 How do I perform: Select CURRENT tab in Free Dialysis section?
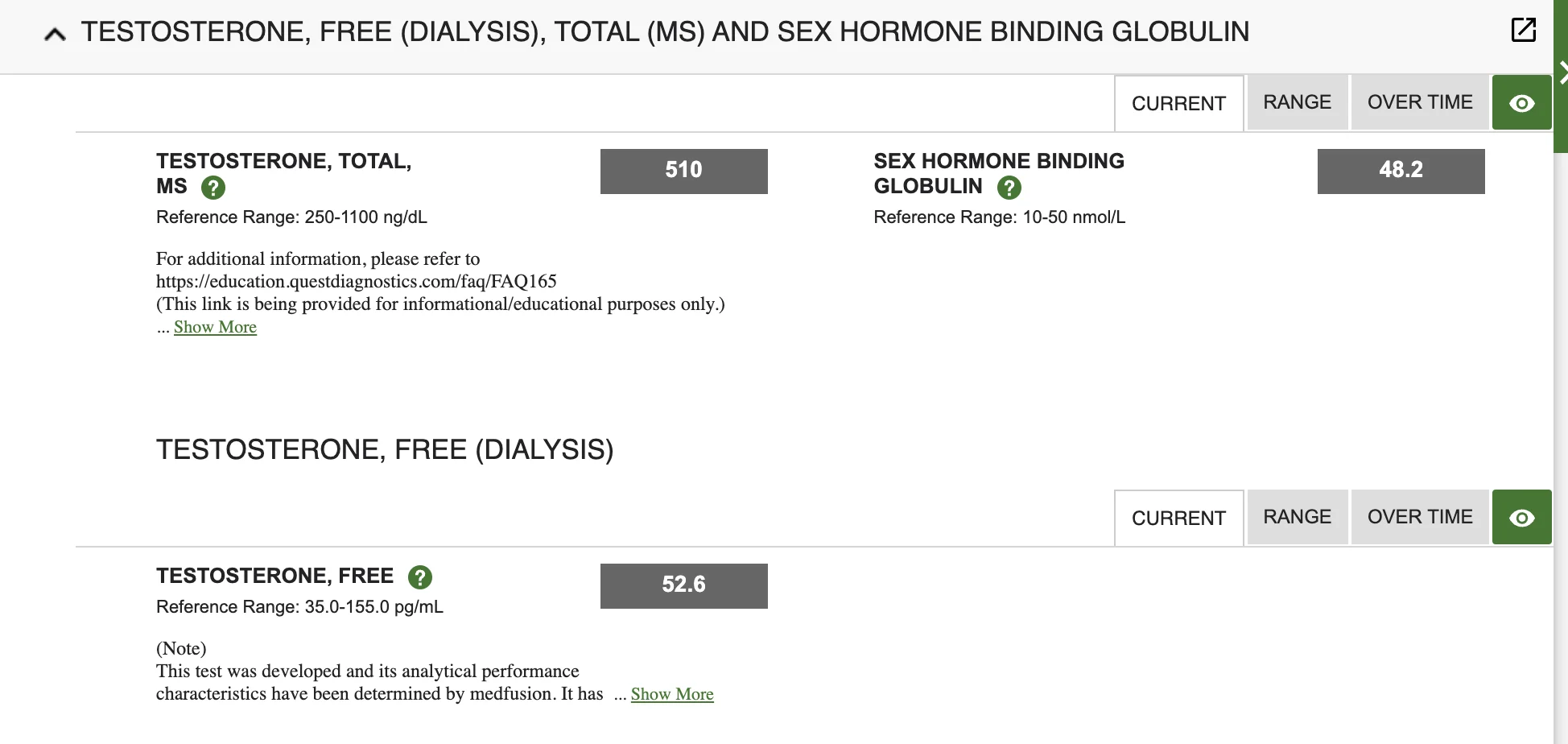(x=1178, y=519)
